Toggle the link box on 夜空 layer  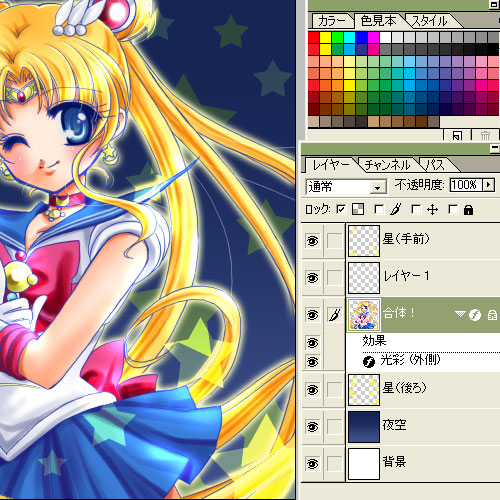coord(334,426)
